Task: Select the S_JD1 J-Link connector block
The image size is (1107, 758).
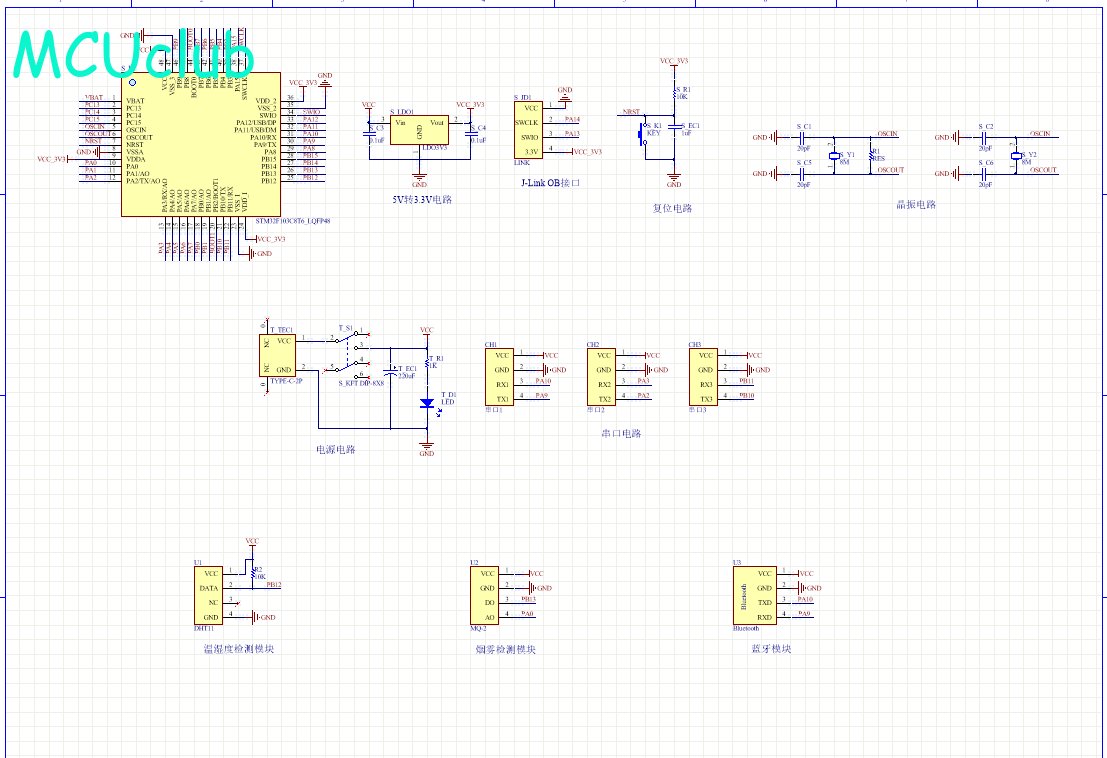Action: coord(529,129)
